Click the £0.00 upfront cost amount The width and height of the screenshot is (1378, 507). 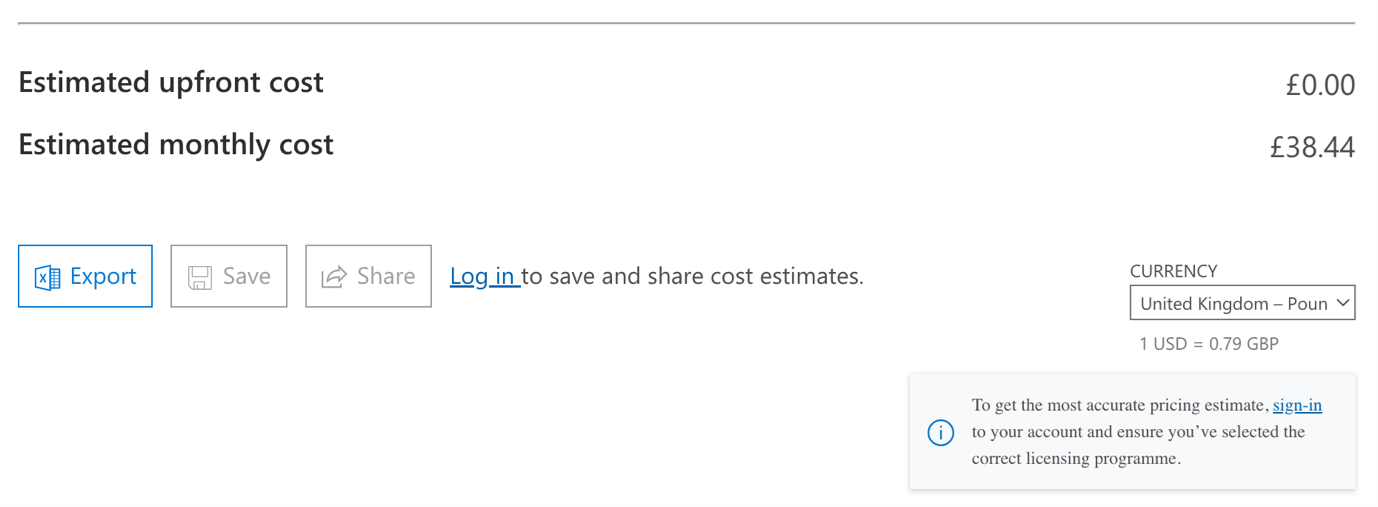[x=1320, y=85]
